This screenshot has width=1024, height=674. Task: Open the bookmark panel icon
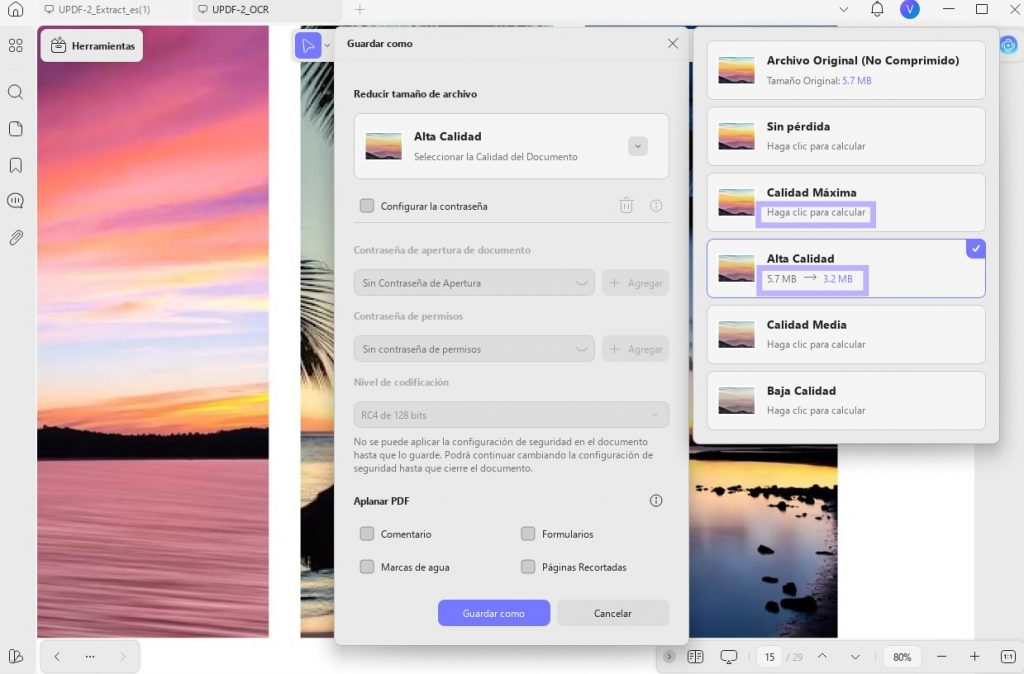click(x=16, y=165)
